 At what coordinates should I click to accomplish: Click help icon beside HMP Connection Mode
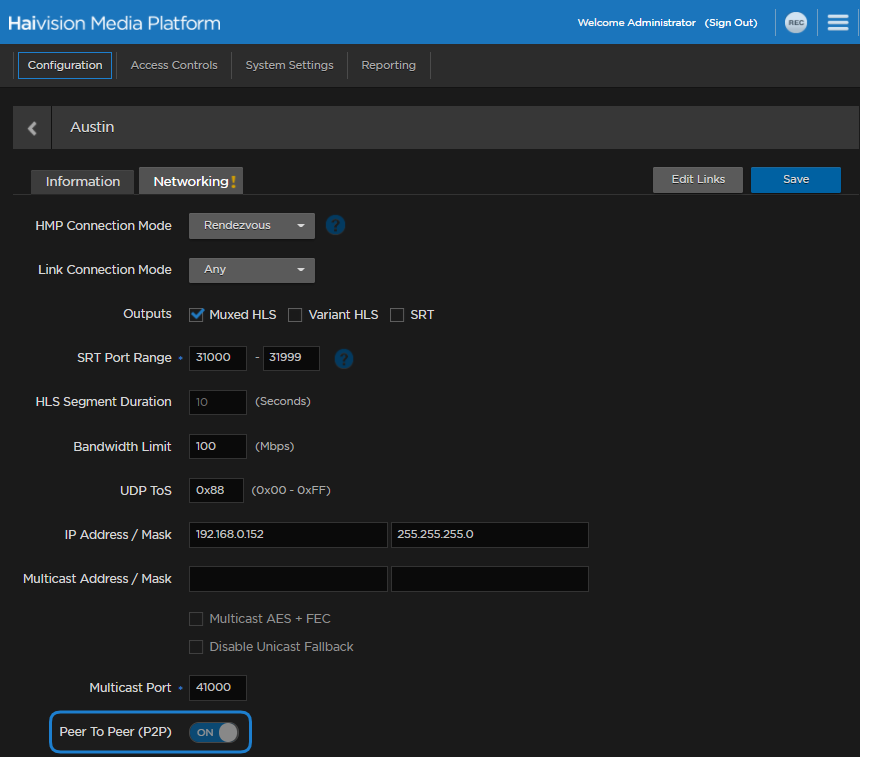tap(336, 226)
